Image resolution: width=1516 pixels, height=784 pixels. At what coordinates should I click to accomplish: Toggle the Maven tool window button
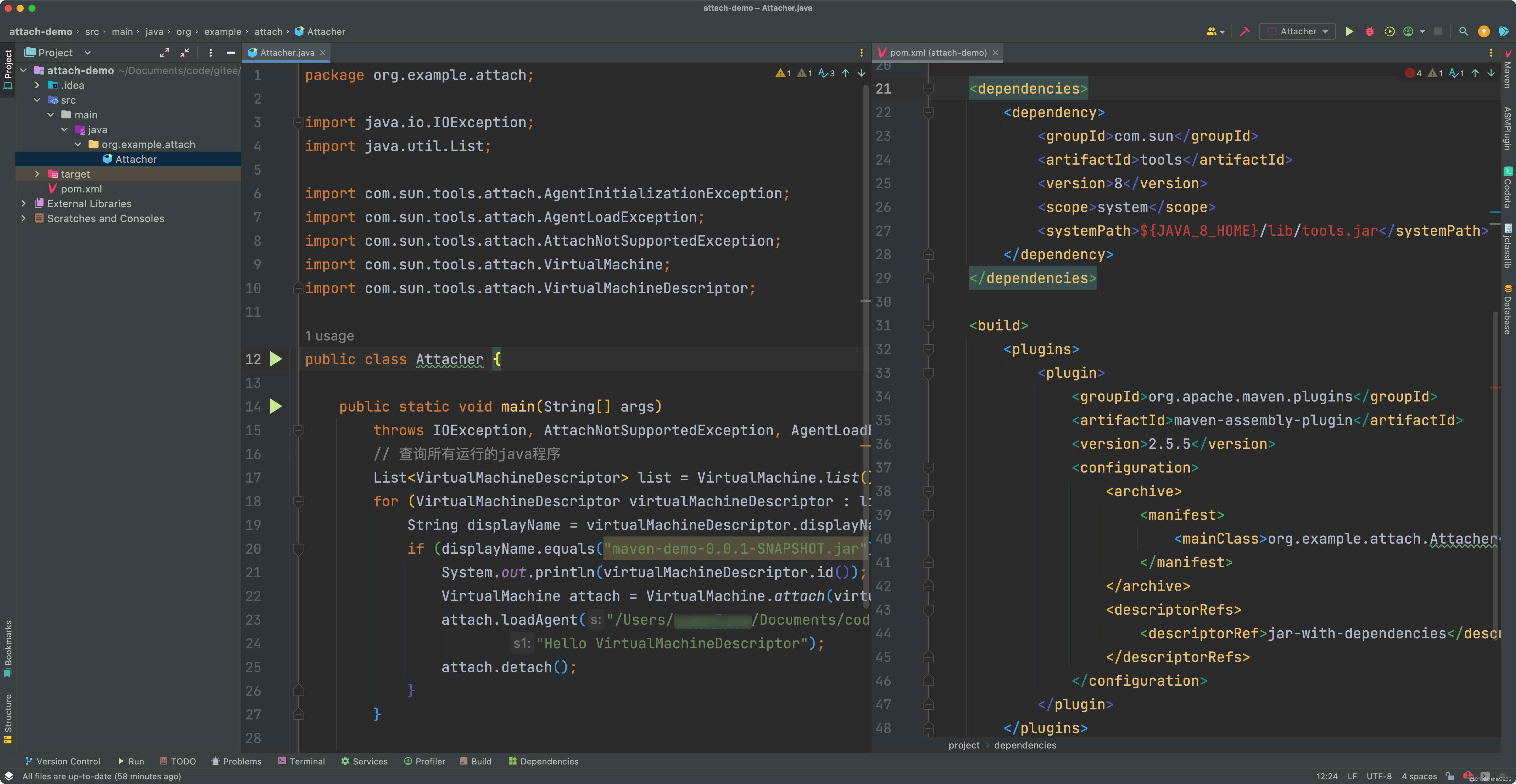click(1508, 69)
